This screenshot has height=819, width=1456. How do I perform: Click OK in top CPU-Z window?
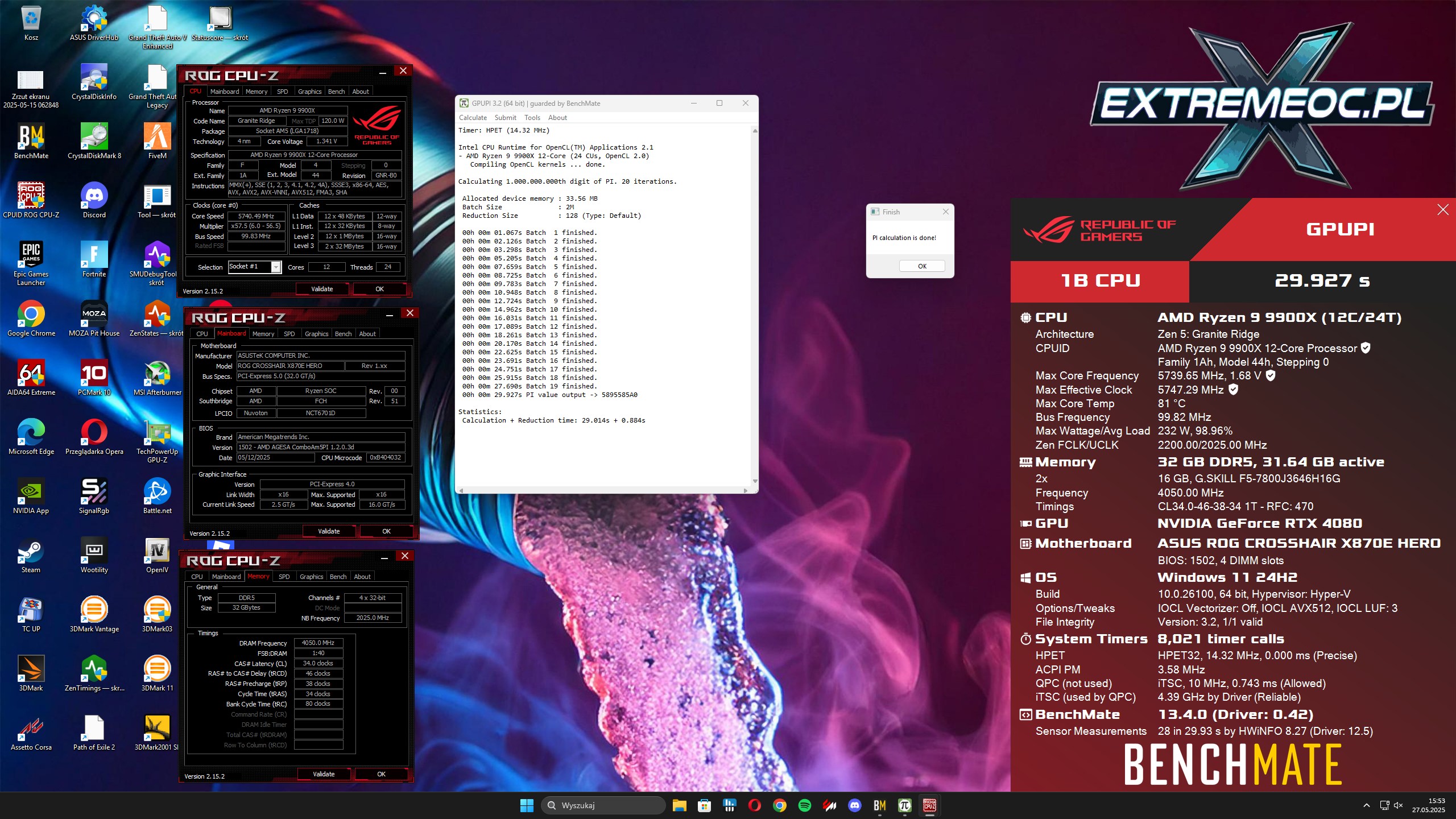(379, 289)
